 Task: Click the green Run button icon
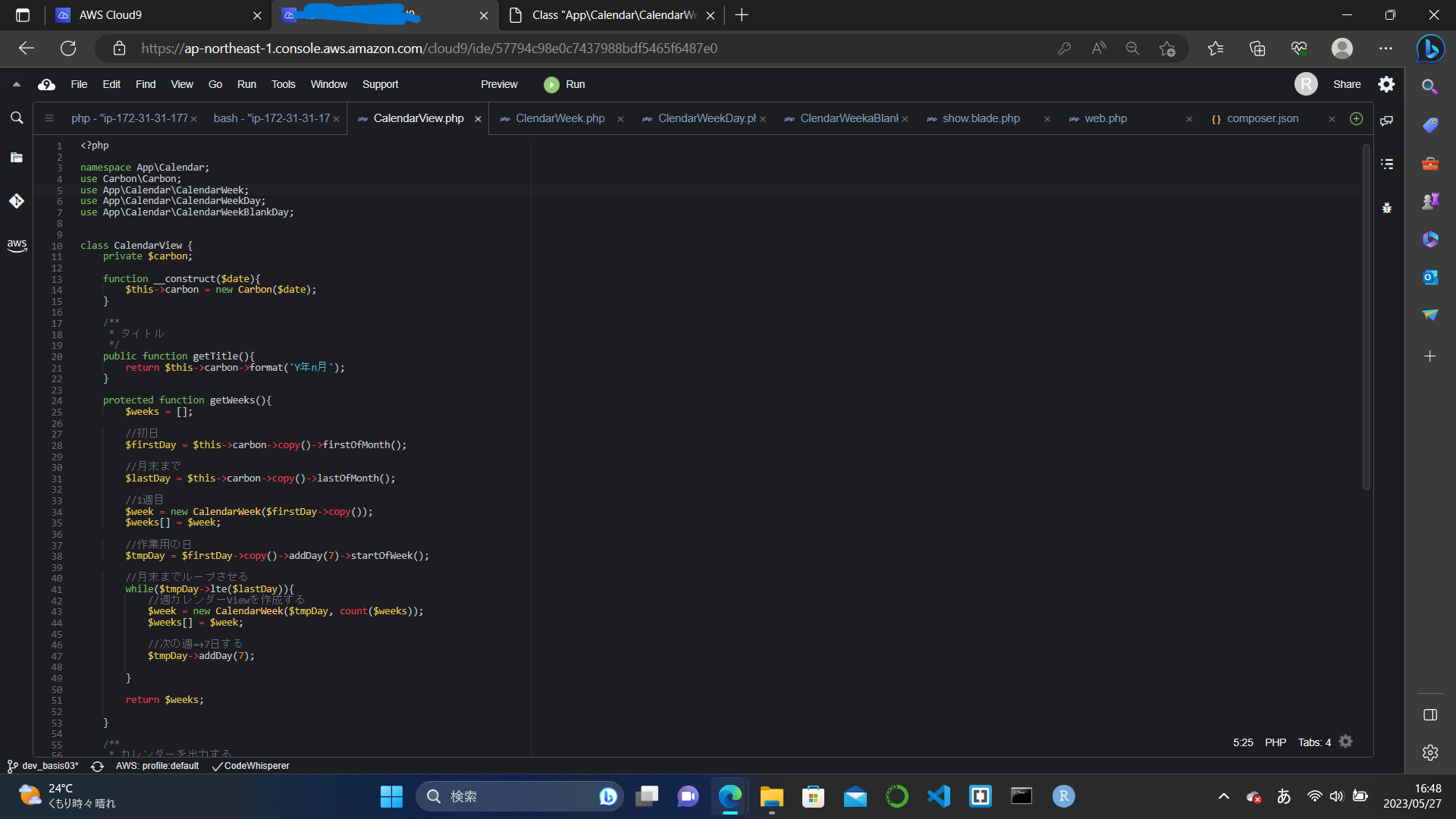pyautogui.click(x=551, y=85)
